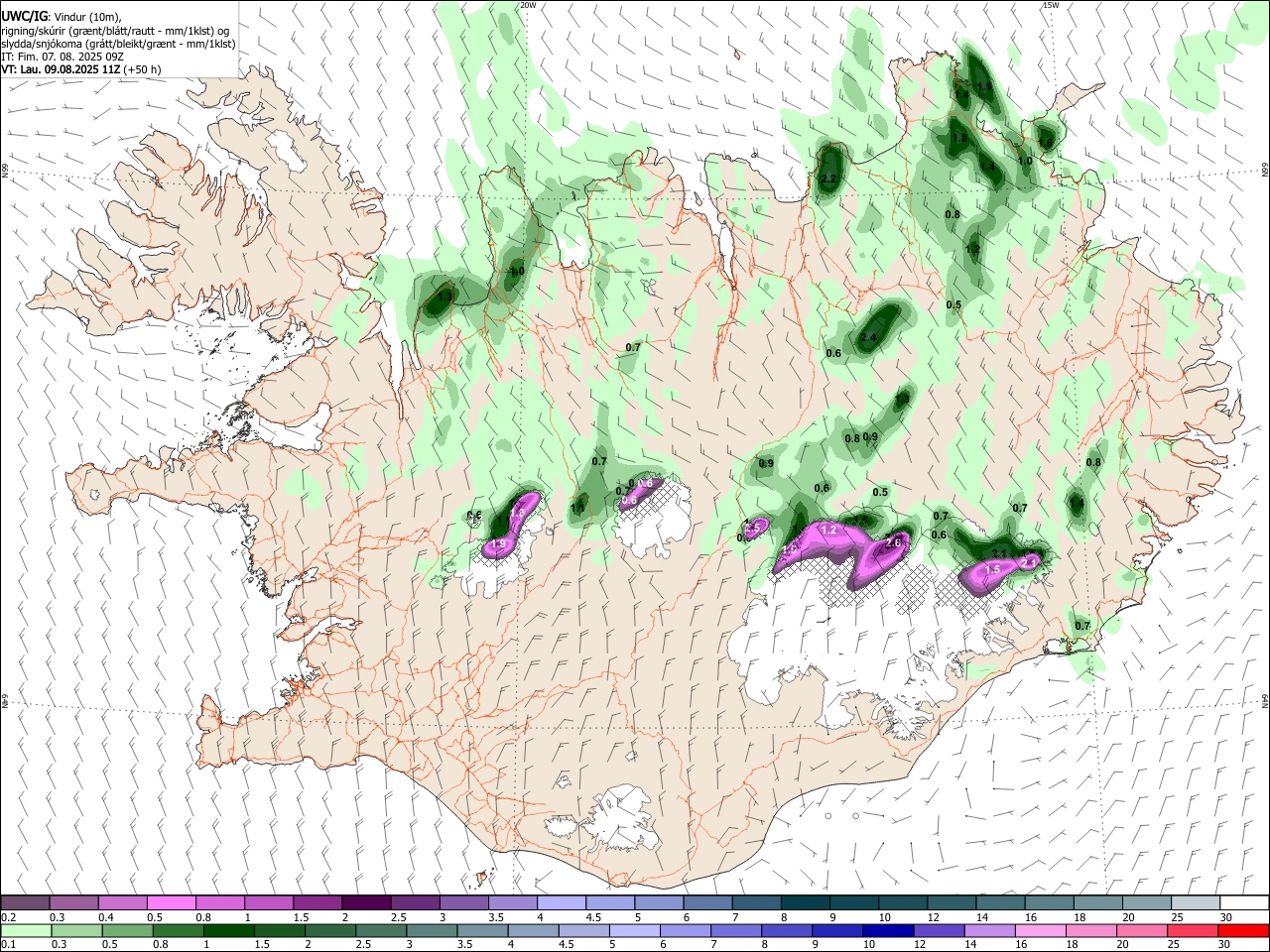The image size is (1270, 952).
Task: Pick the darkest purple swatch labelled 2
Action: coord(365,903)
